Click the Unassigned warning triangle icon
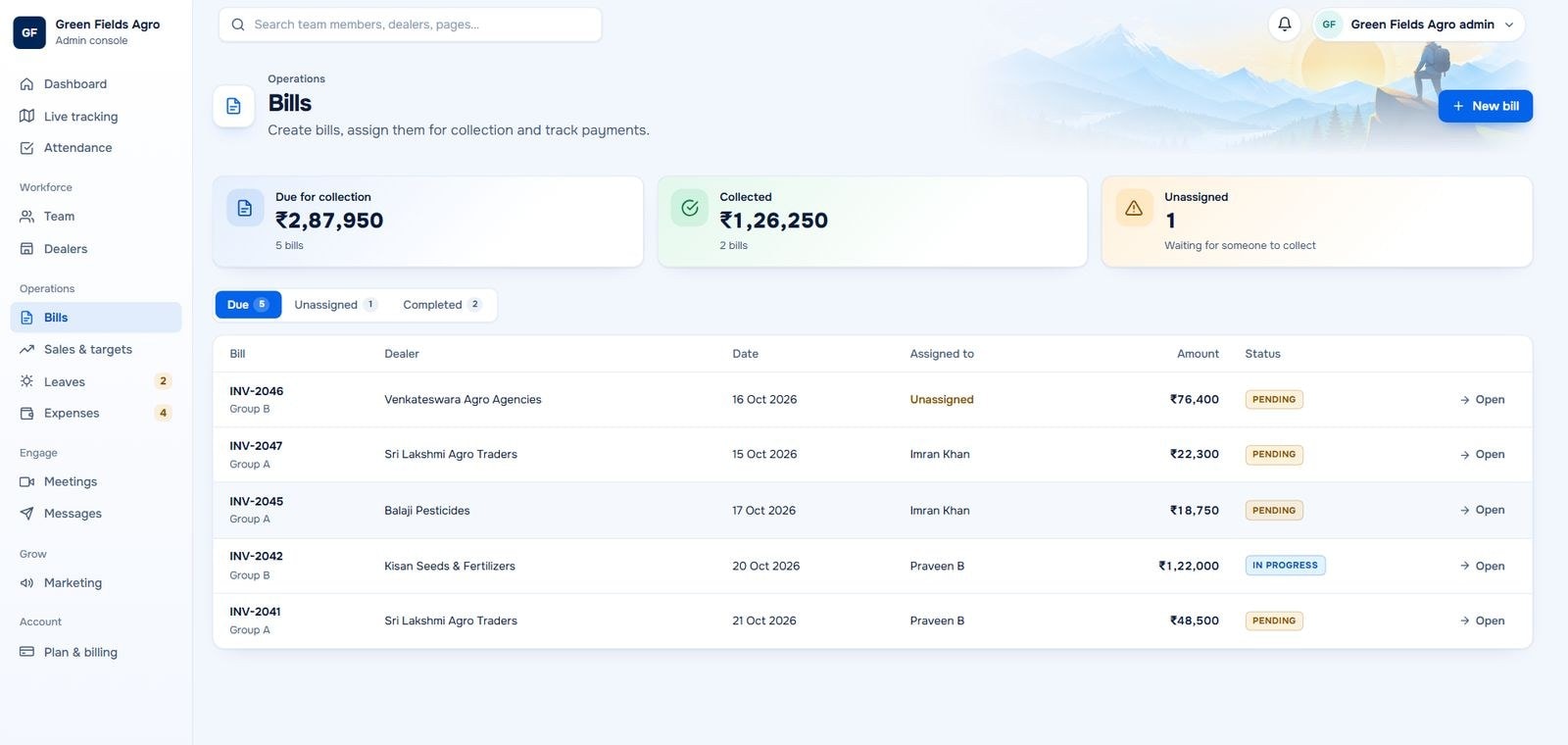This screenshot has width=1568, height=745. pos(1134,208)
